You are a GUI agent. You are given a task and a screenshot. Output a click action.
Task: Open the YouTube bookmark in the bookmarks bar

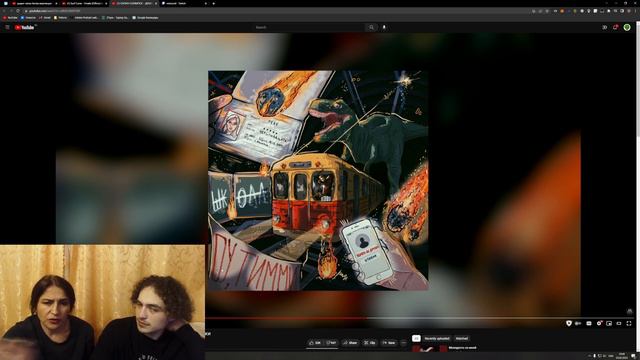click(11, 18)
